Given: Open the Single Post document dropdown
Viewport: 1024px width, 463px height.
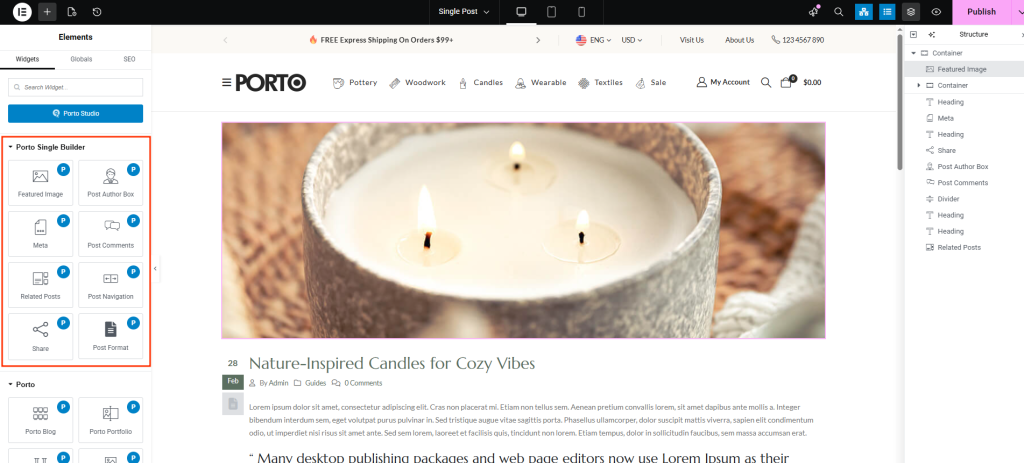Looking at the screenshot, I should point(464,12).
